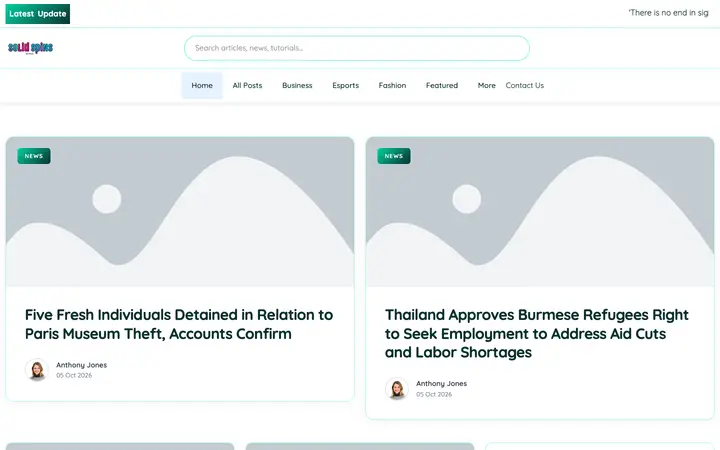Screen dimensions: 720x450
Task: Click the Latest Update label
Action: click(x=38, y=14)
